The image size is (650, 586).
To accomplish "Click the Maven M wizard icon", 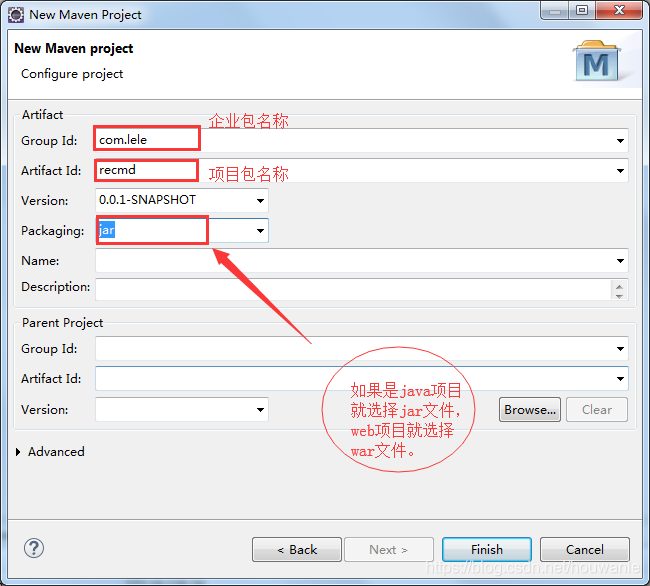I will (596, 61).
